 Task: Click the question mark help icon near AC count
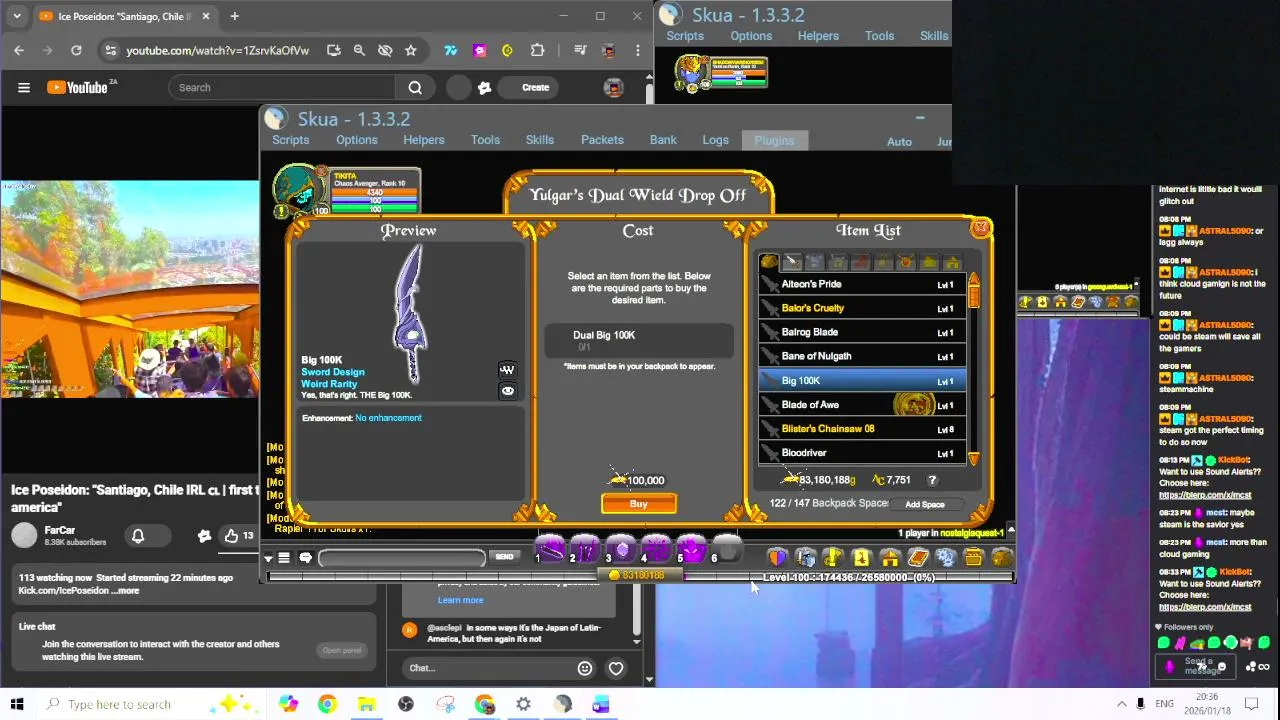pyautogui.click(x=932, y=480)
